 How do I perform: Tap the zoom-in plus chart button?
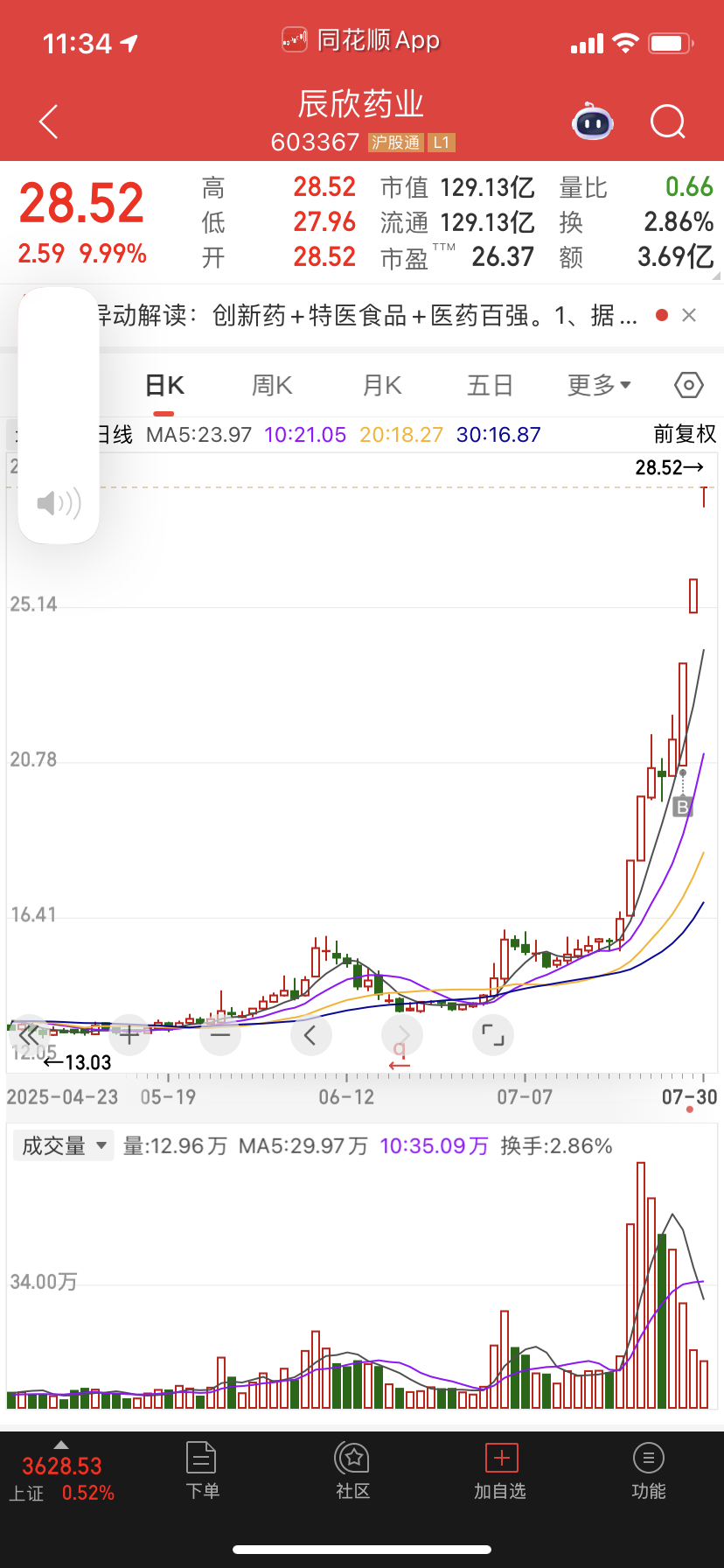(129, 1035)
